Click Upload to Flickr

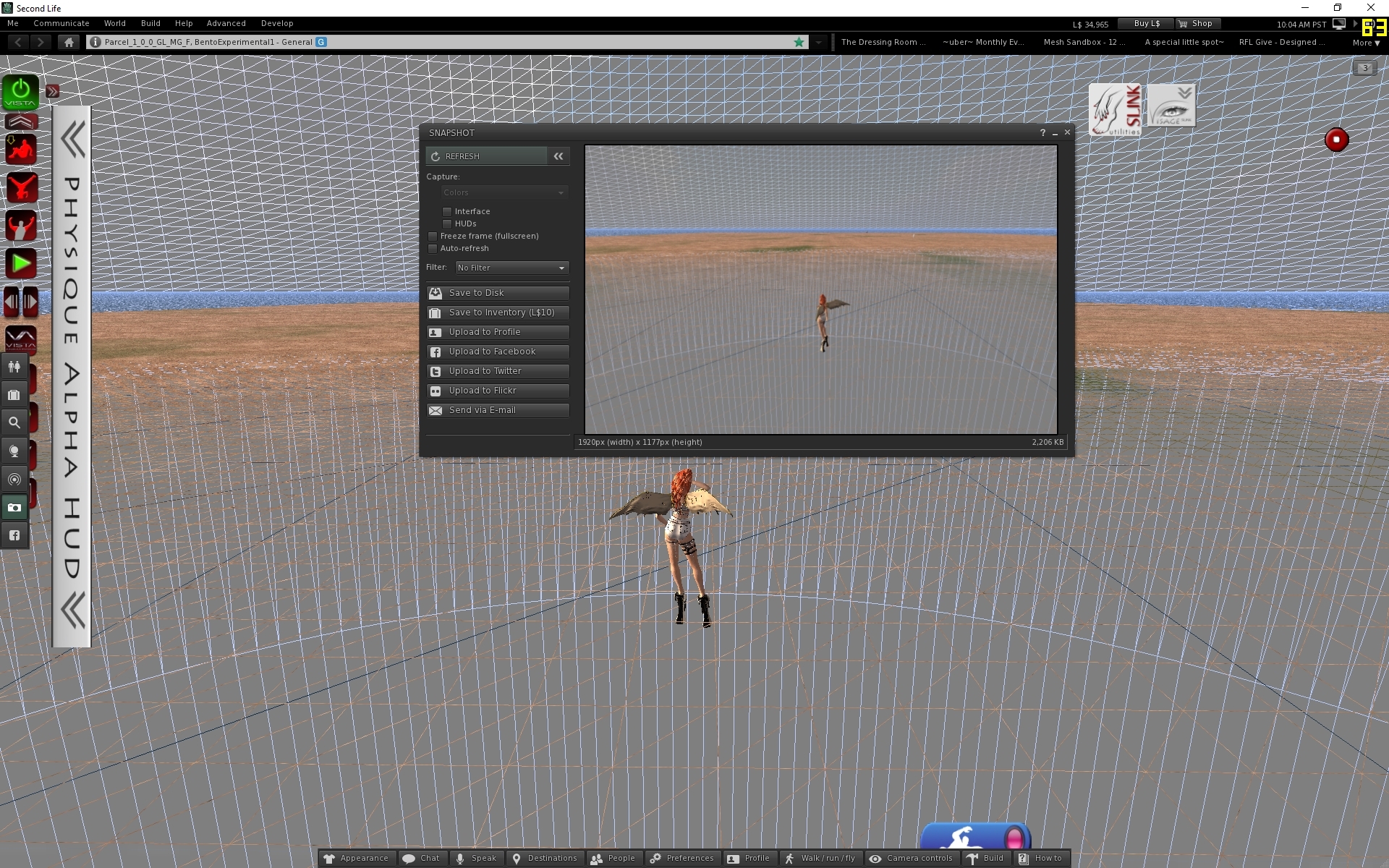point(498,391)
